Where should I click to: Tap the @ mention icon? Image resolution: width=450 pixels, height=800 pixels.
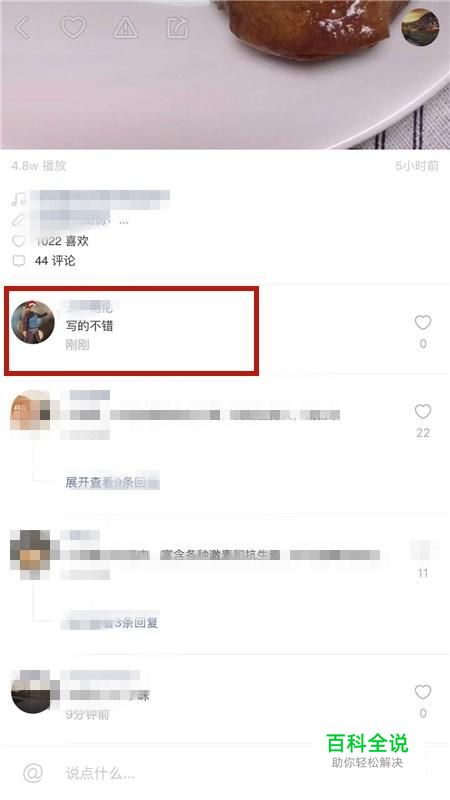(33, 773)
